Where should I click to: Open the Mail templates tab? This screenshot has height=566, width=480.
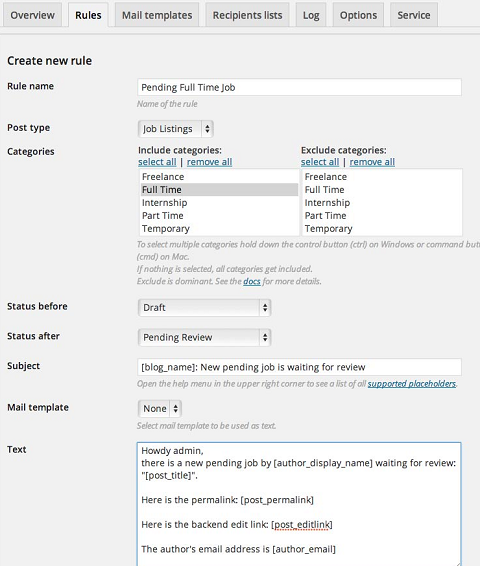(157, 15)
